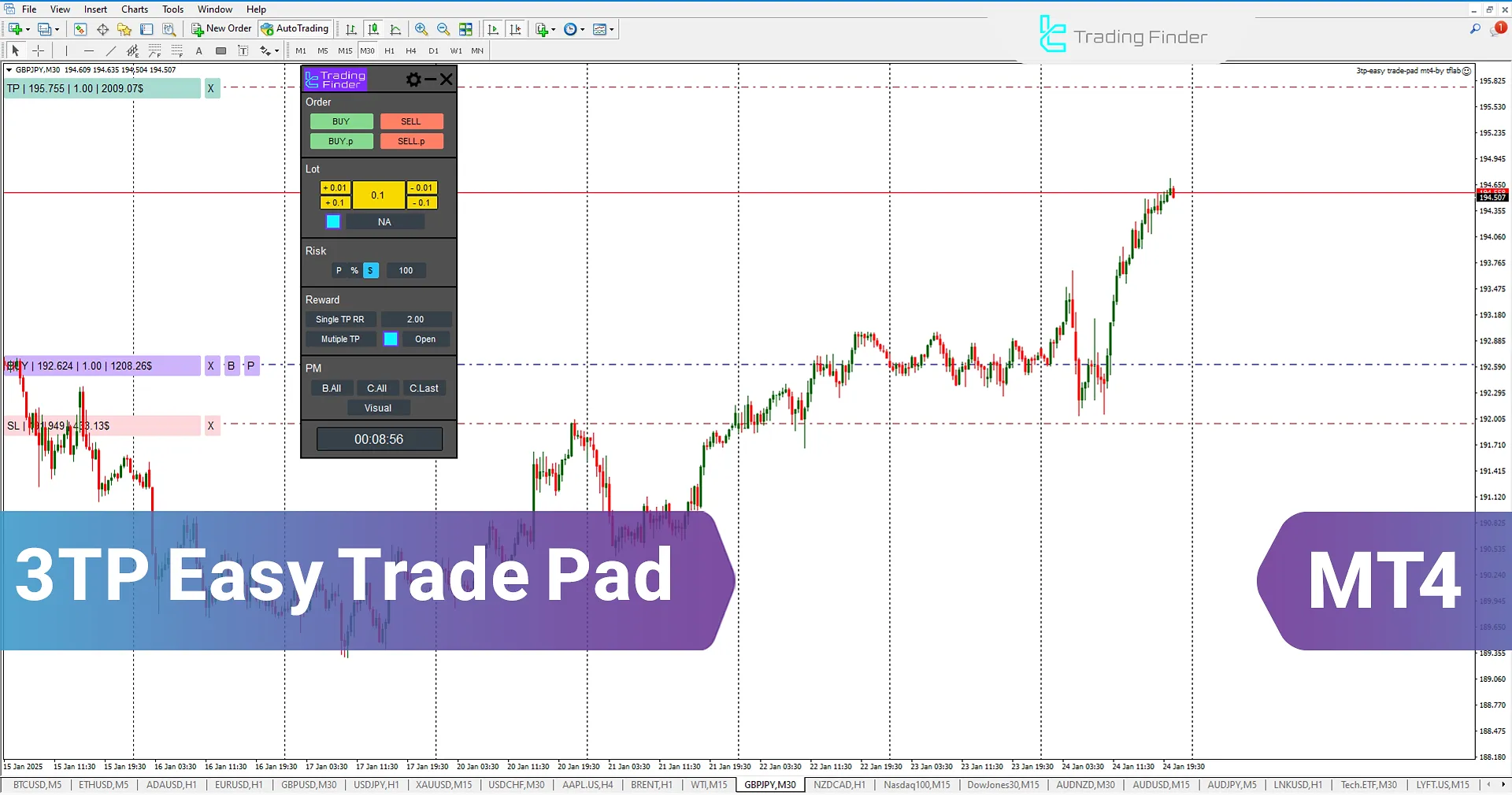Open the Tools menu
This screenshot has height=796, width=1512.
(x=172, y=9)
